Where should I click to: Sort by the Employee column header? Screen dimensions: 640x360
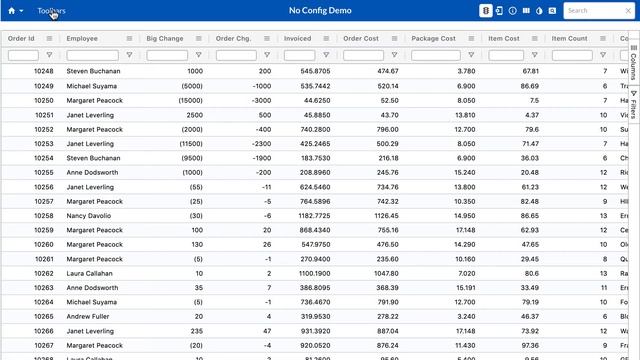coord(82,38)
